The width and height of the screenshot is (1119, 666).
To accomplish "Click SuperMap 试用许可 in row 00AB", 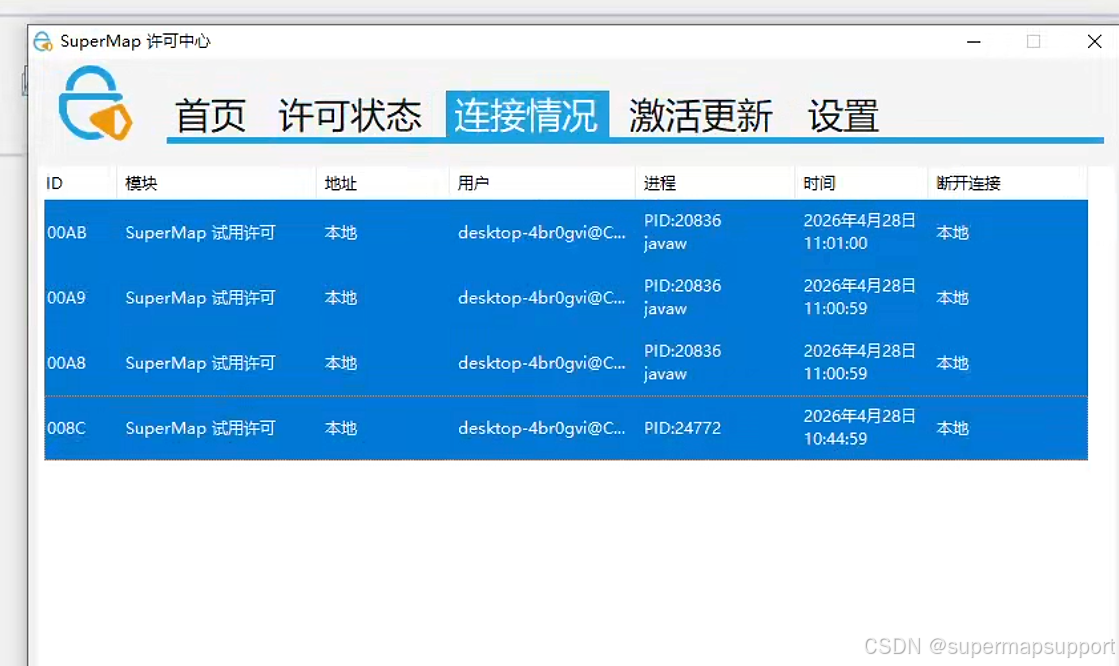I will coord(200,233).
